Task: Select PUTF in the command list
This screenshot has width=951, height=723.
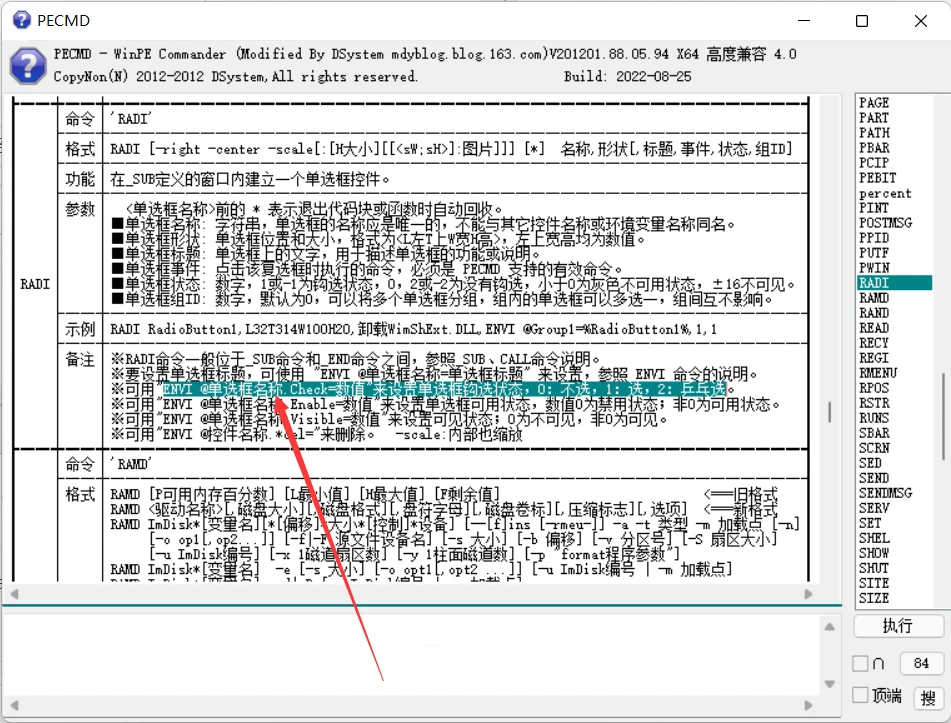Action: (873, 253)
